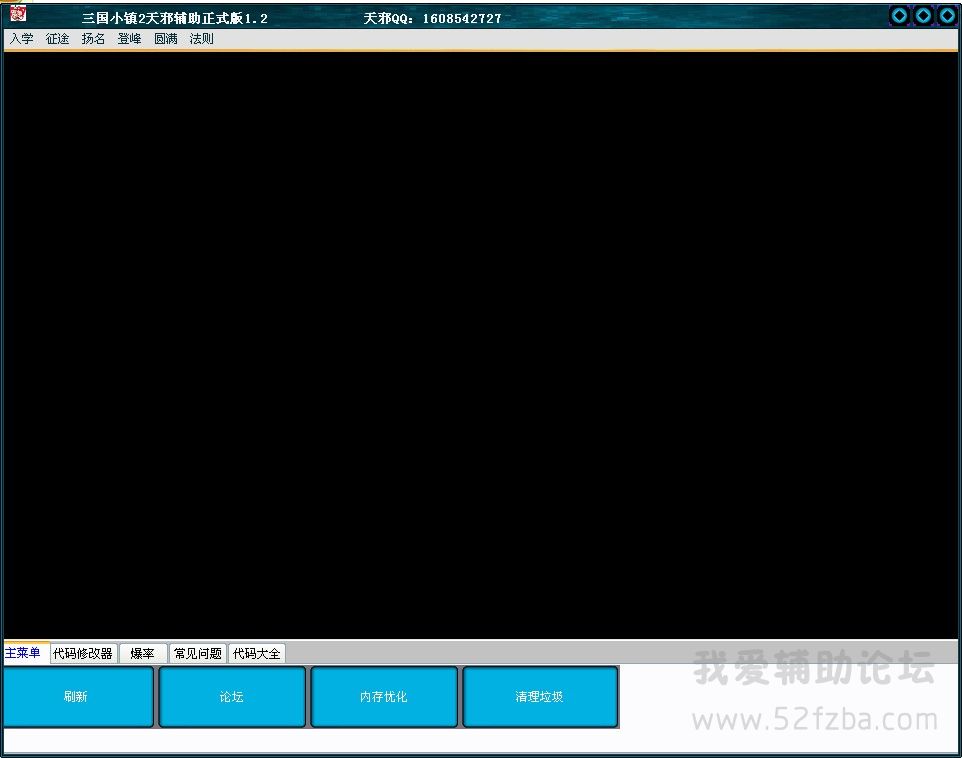The height and width of the screenshot is (758, 962).
Task: Click the last round title bar button
Action: [947, 15]
